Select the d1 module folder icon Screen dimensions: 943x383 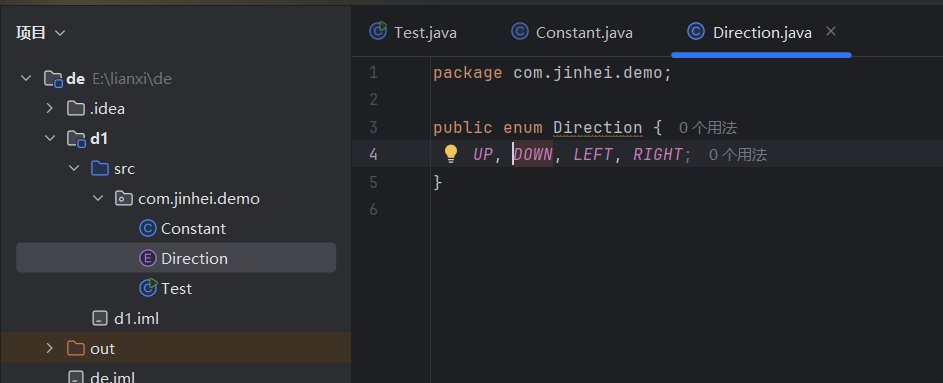(x=76, y=139)
